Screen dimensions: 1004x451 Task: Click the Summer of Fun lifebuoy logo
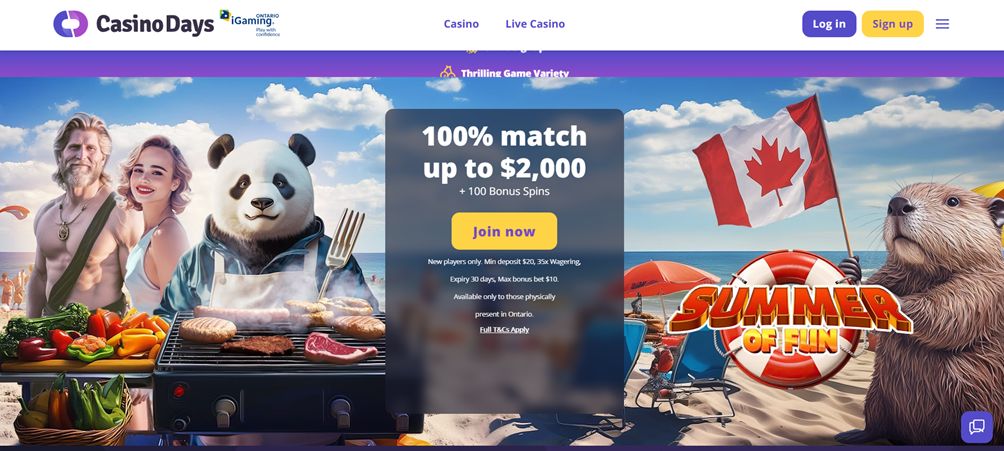click(789, 316)
